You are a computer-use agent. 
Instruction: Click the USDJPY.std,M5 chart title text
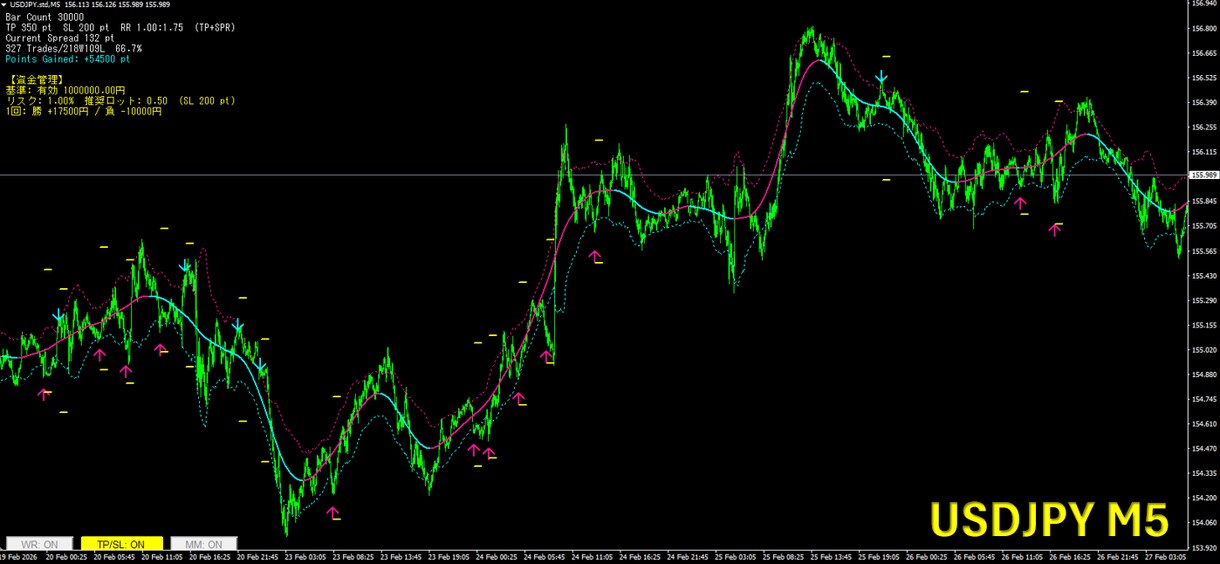click(x=36, y=5)
